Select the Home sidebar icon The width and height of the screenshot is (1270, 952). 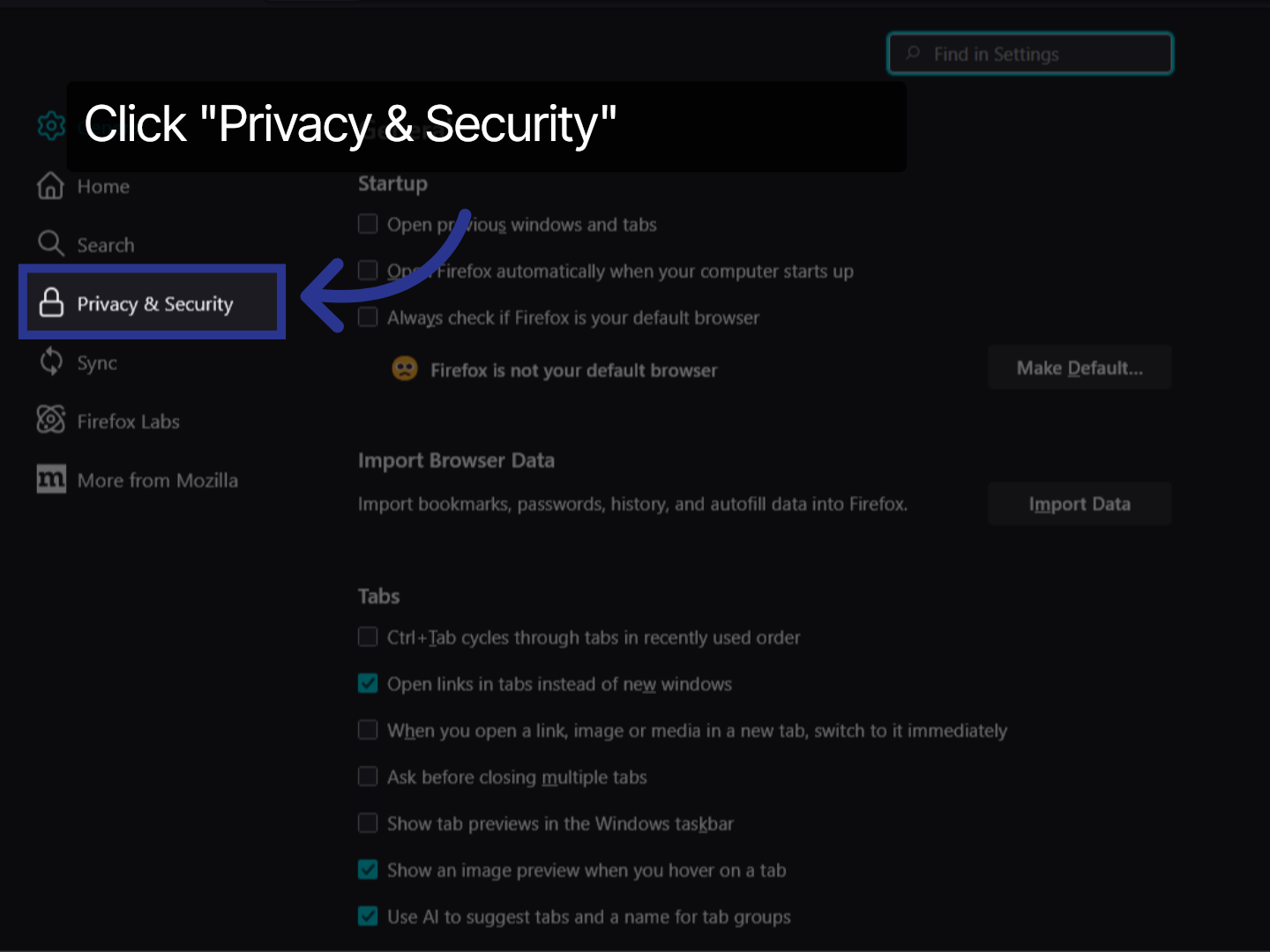coord(51,186)
